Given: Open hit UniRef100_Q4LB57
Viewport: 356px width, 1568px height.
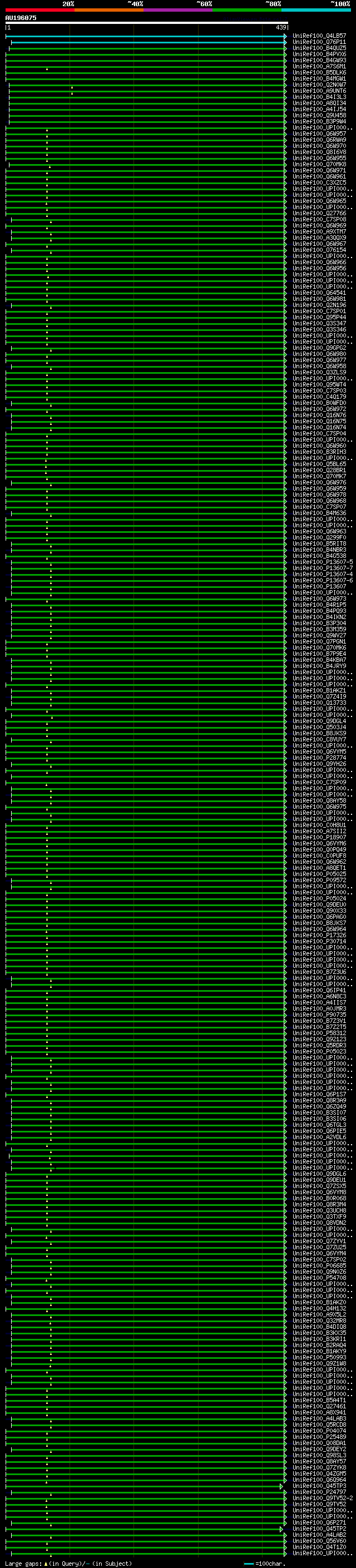Looking at the screenshot, I should [319, 36].
